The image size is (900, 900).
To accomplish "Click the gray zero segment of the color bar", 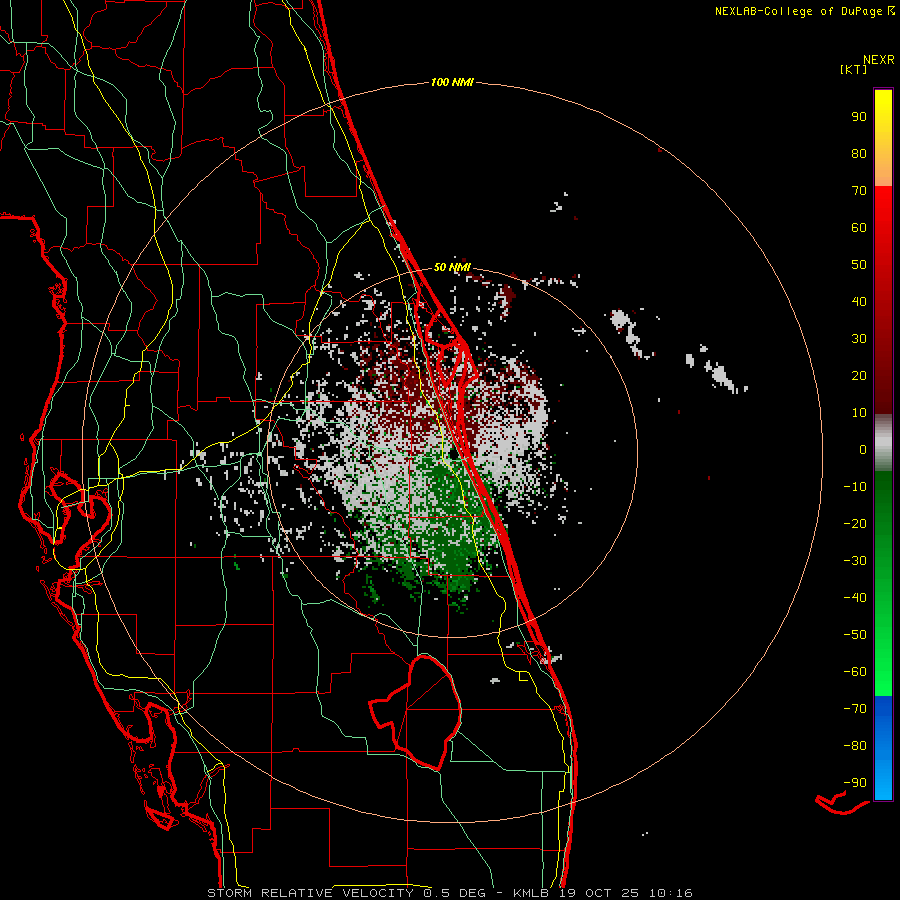I will point(883,443).
